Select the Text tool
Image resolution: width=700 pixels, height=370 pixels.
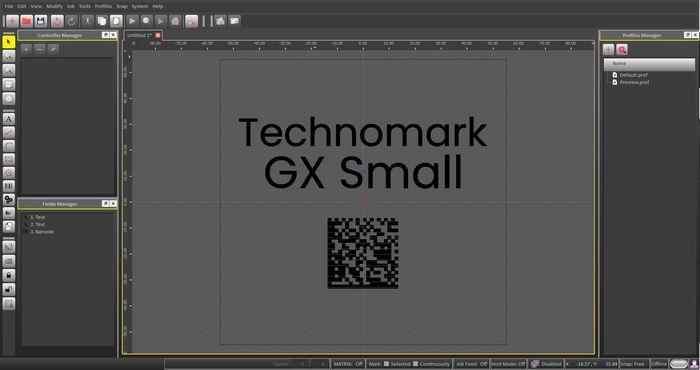[8, 119]
